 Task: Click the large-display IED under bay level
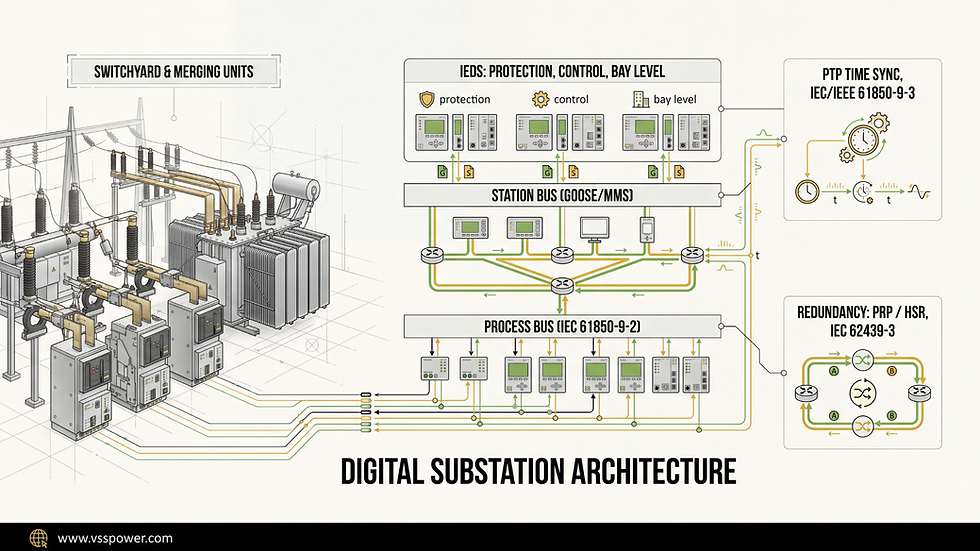click(x=640, y=132)
